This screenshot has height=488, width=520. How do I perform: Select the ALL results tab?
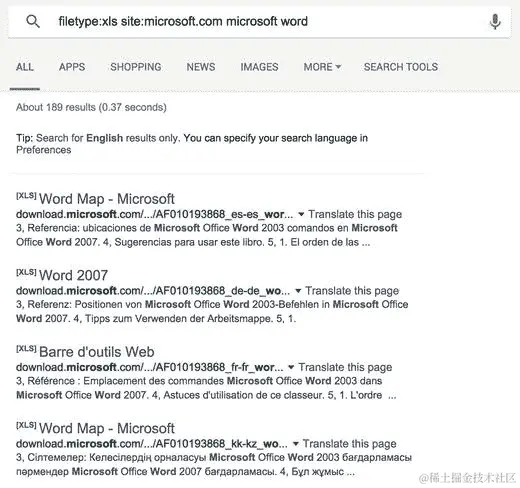25,67
